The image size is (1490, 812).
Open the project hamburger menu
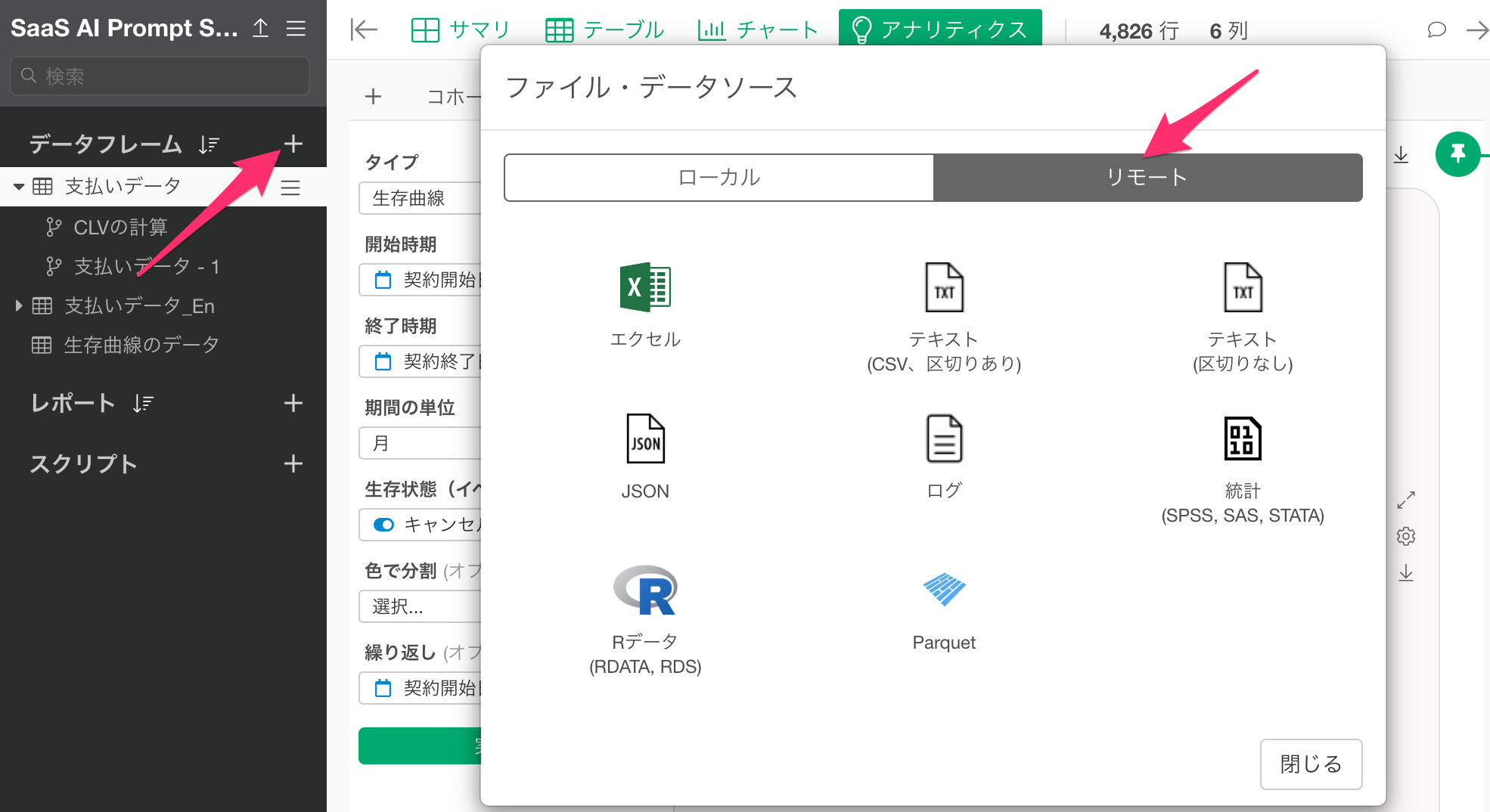296,29
